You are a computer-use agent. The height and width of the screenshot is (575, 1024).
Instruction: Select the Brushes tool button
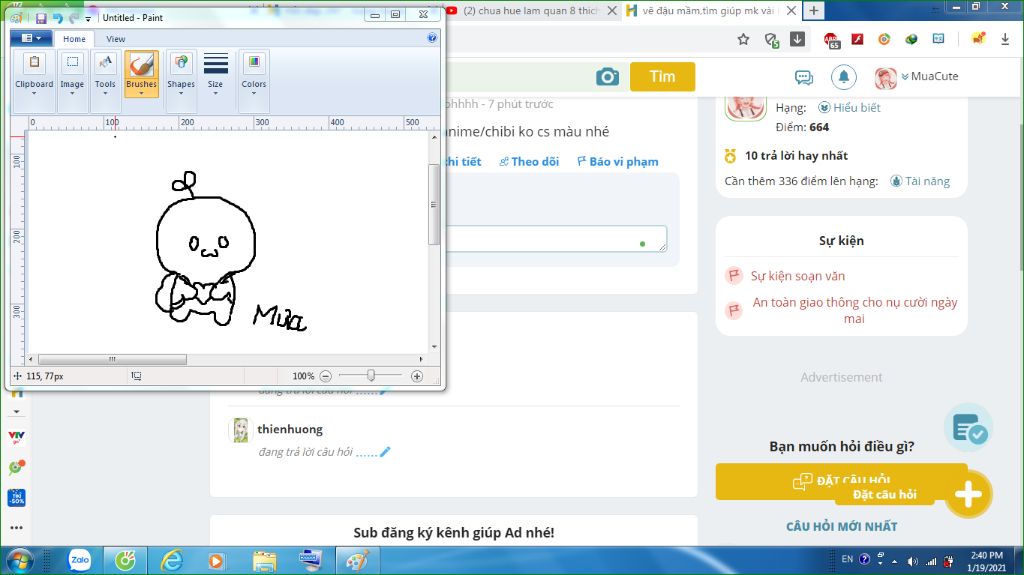(142, 74)
